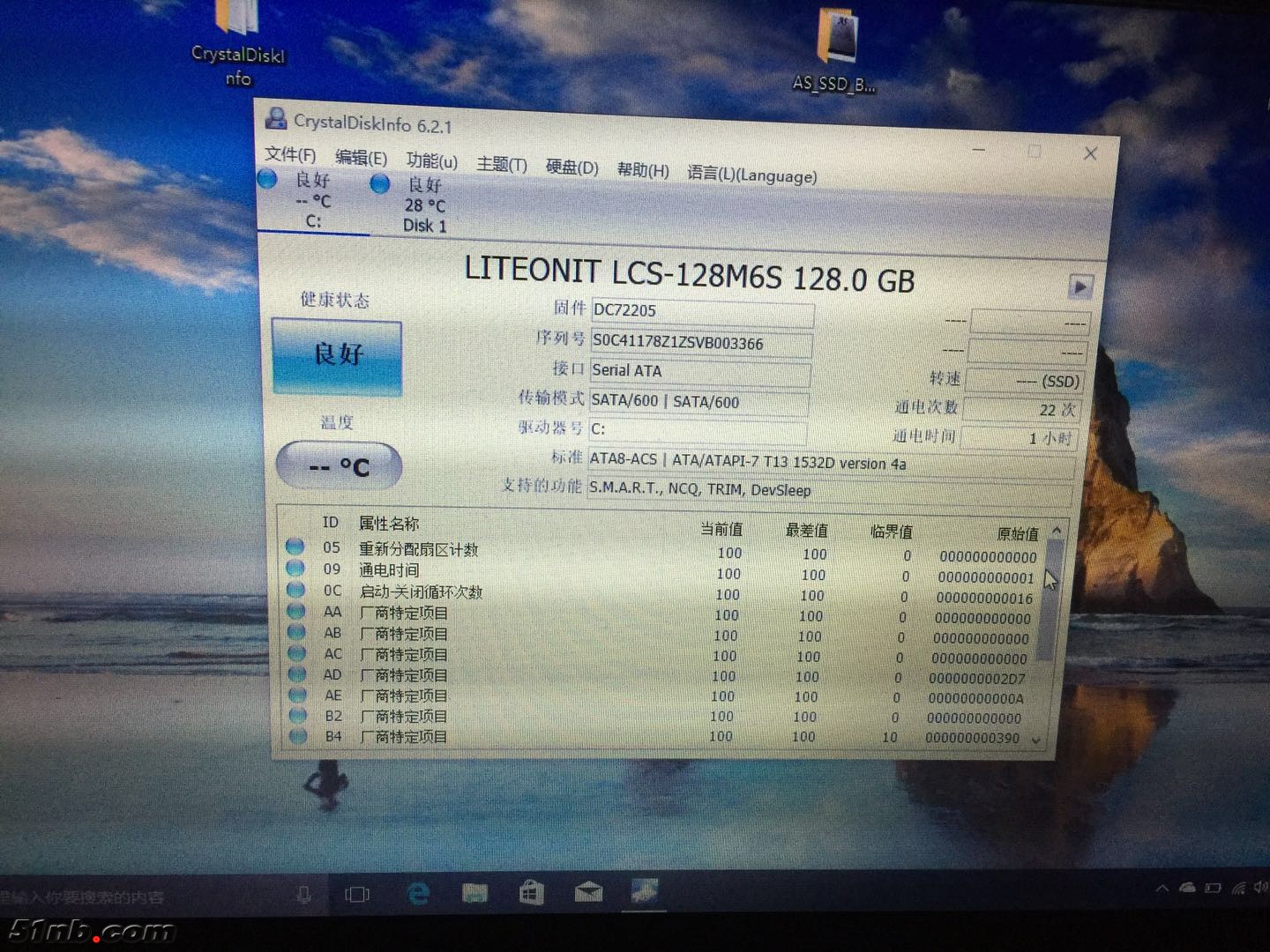The width and height of the screenshot is (1270, 952).
Task: Open Task View from the taskbar
Action: (357, 895)
